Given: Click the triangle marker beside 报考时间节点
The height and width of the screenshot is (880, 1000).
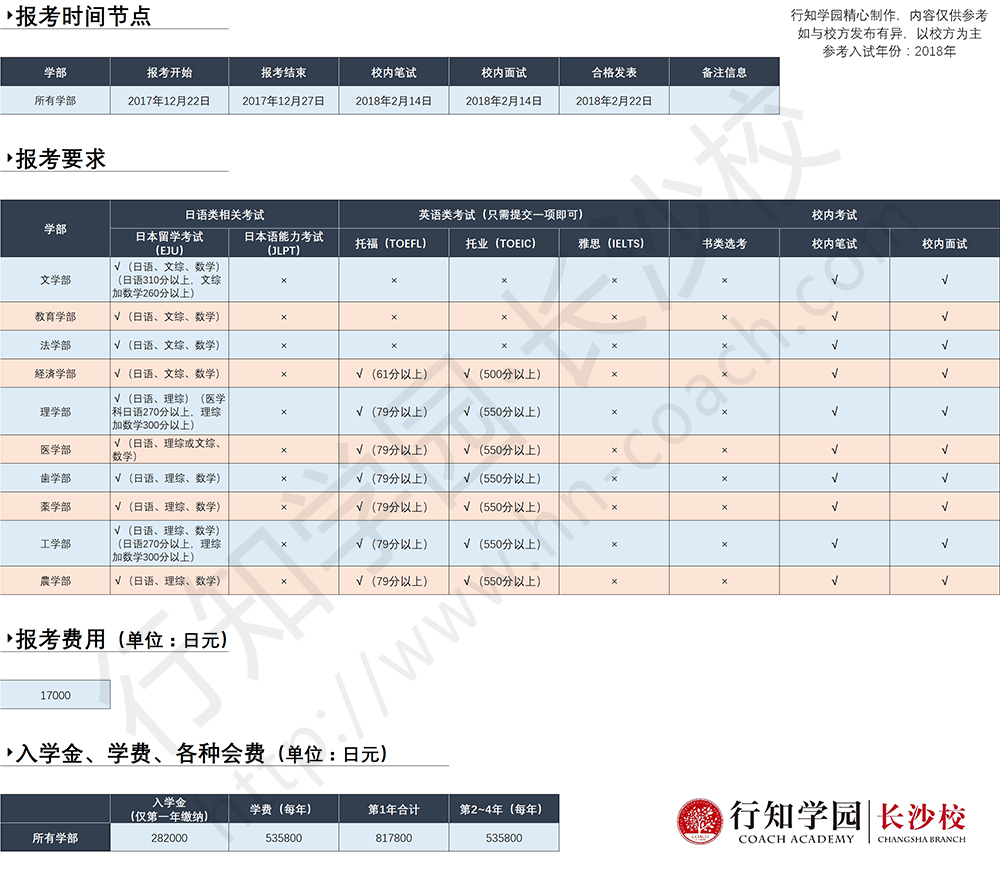Looking at the screenshot, I should (x=9, y=16).
